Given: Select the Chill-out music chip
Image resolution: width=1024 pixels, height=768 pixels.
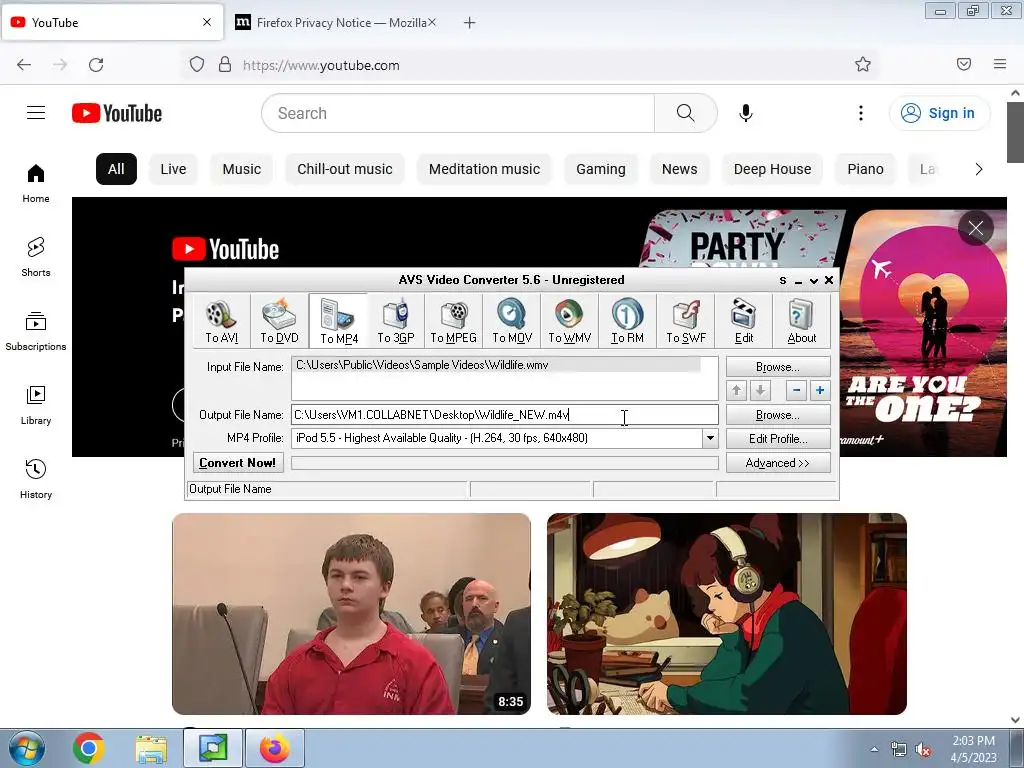Looking at the screenshot, I should pos(345,169).
